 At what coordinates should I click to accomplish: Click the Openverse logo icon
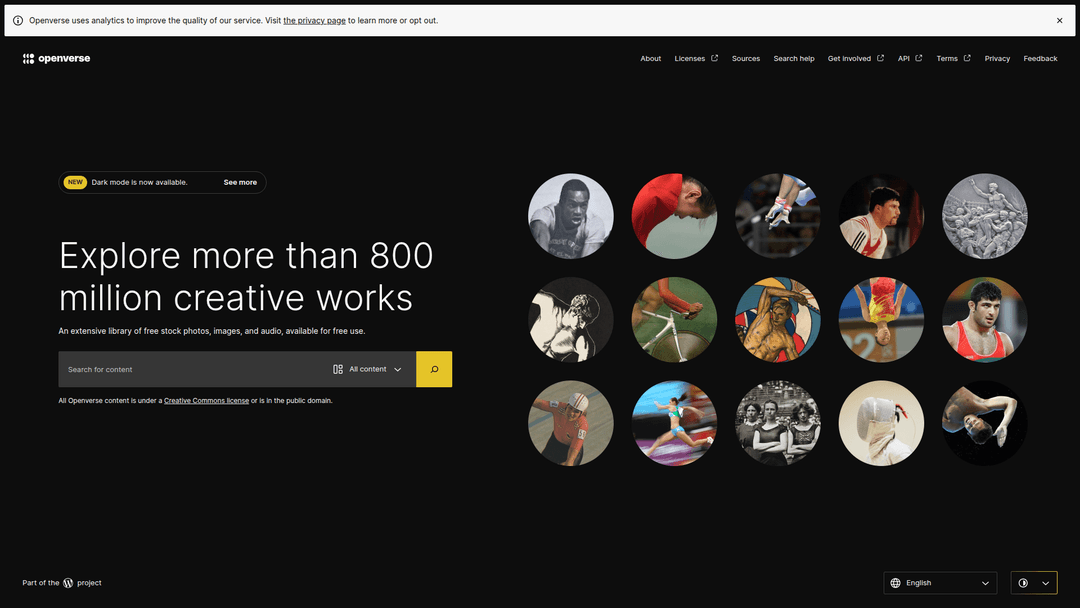coord(28,59)
